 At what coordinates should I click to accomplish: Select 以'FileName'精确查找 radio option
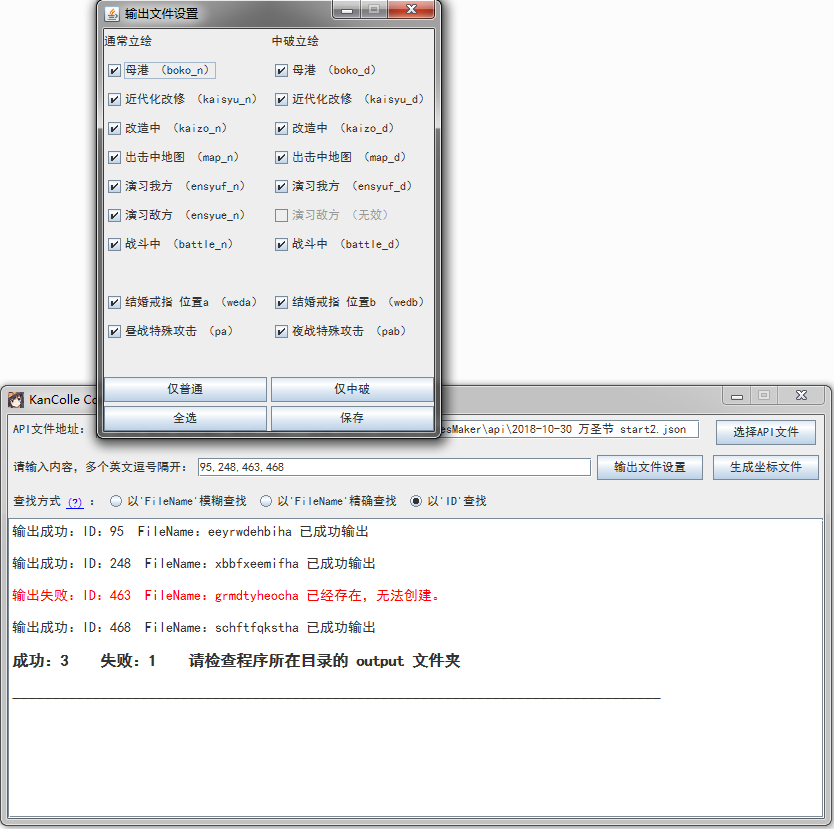coord(266,501)
